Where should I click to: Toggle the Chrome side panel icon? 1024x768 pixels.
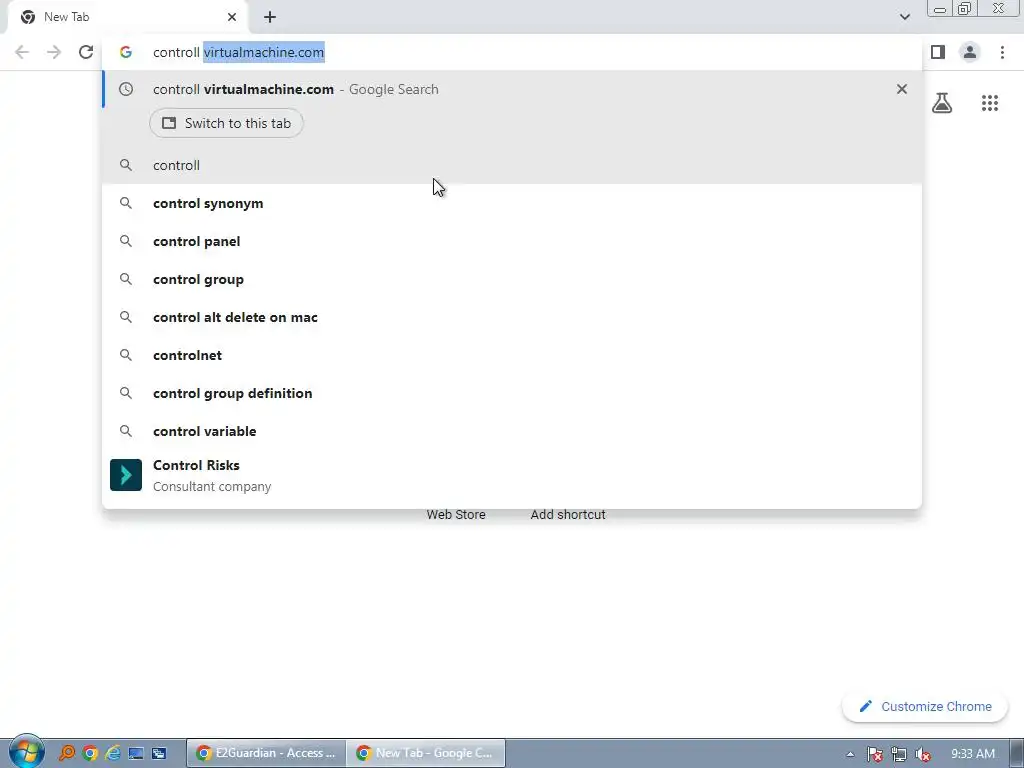pos(938,52)
